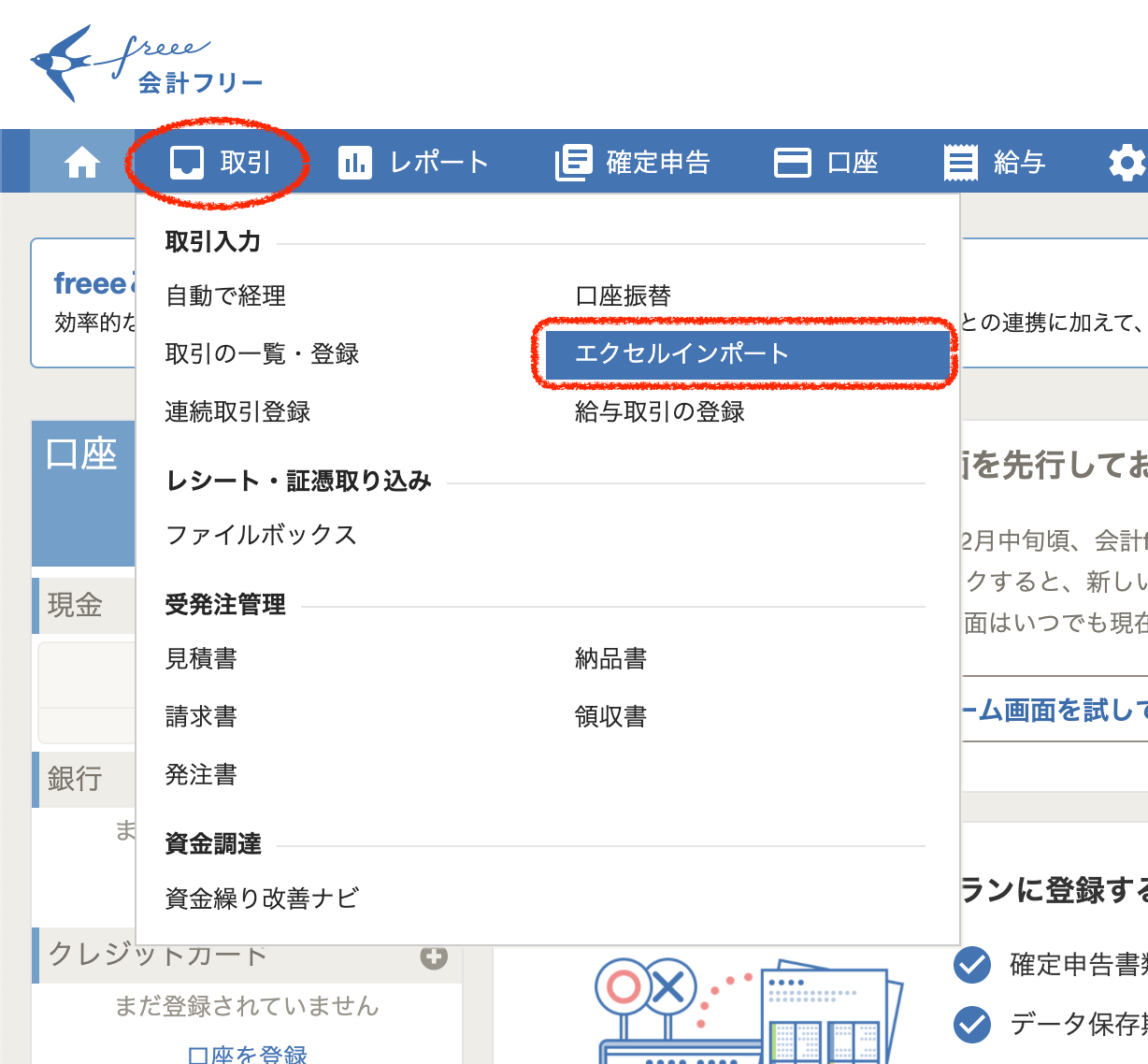Choose 請求書 under 受発注管理

(x=201, y=717)
